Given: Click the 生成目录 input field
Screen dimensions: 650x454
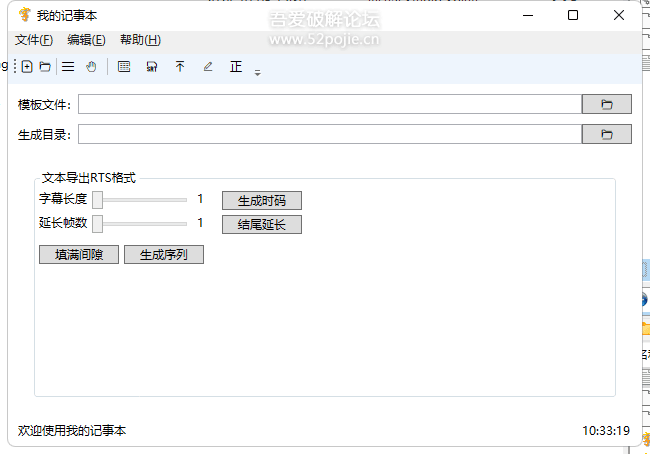Looking at the screenshot, I should tap(330, 134).
